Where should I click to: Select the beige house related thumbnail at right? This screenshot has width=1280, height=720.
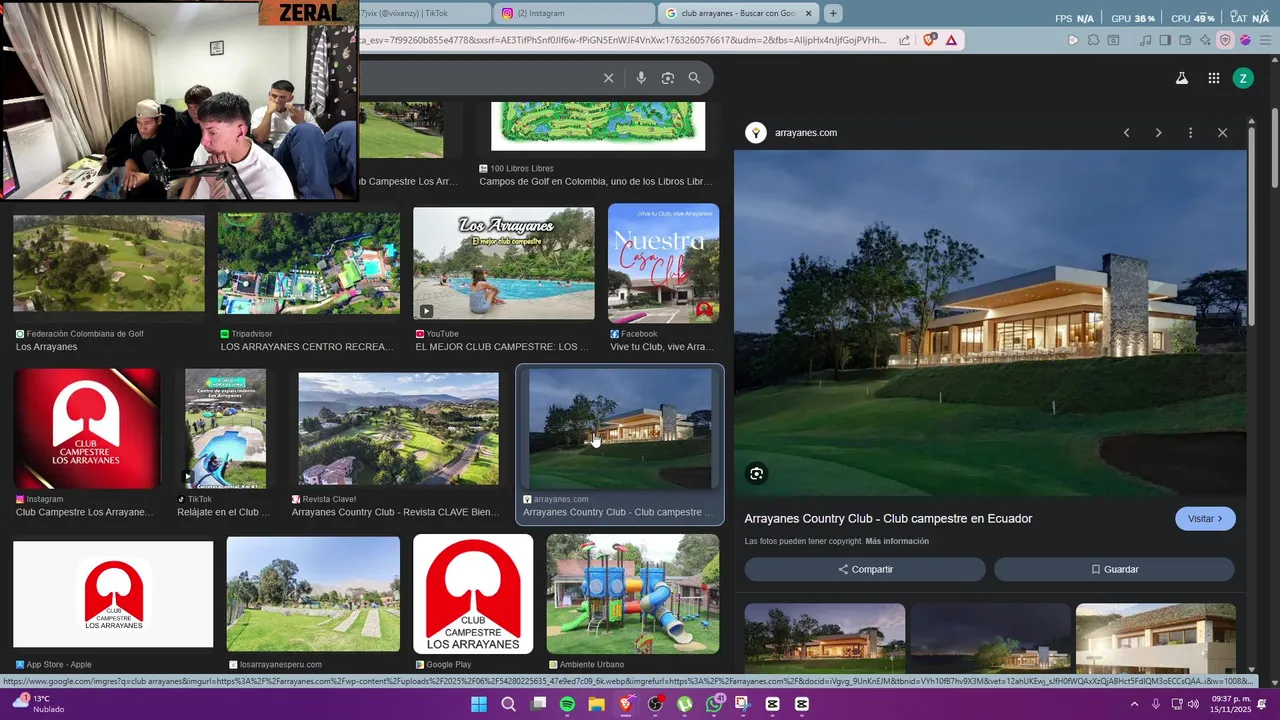(1156, 637)
